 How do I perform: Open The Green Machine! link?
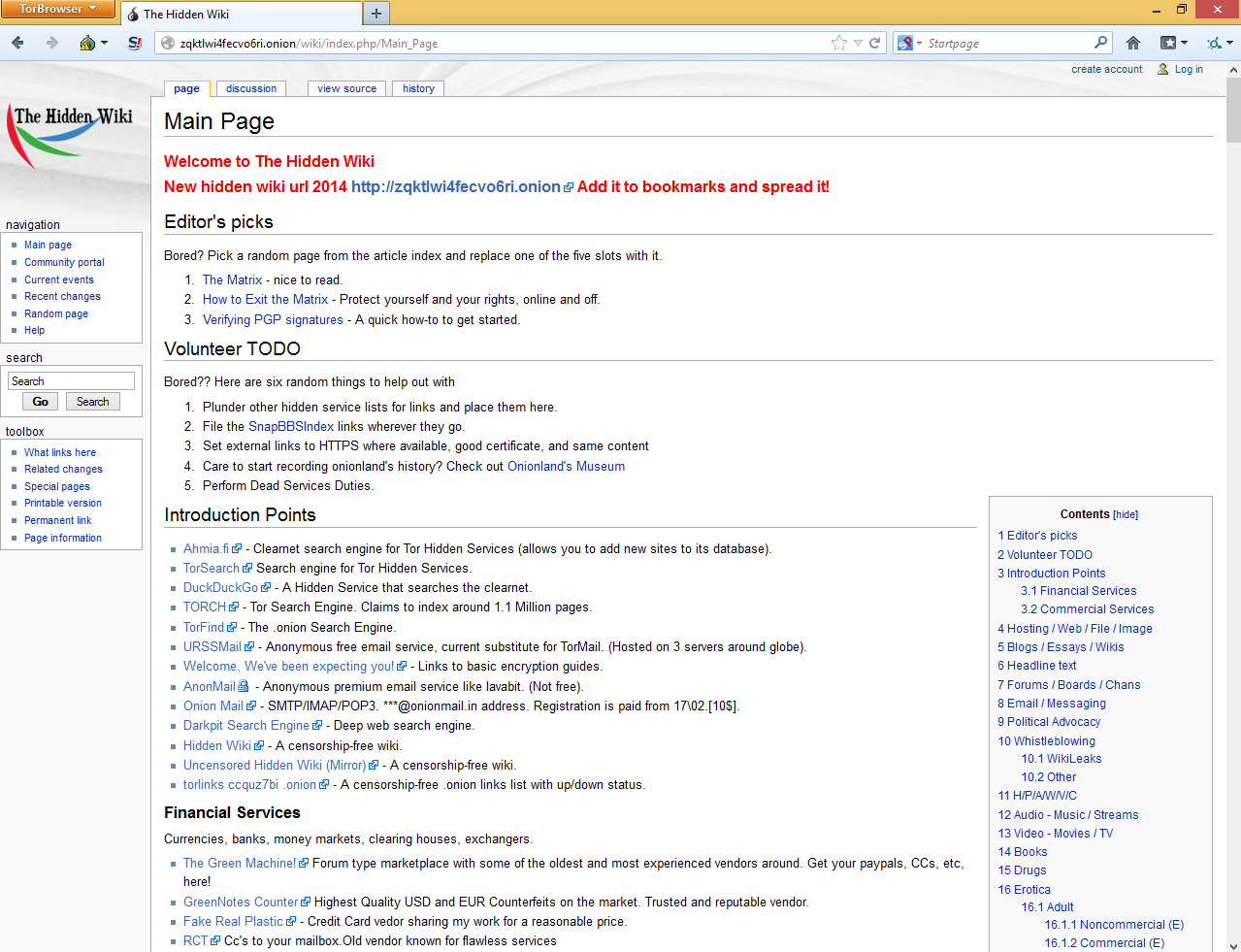[x=240, y=863]
